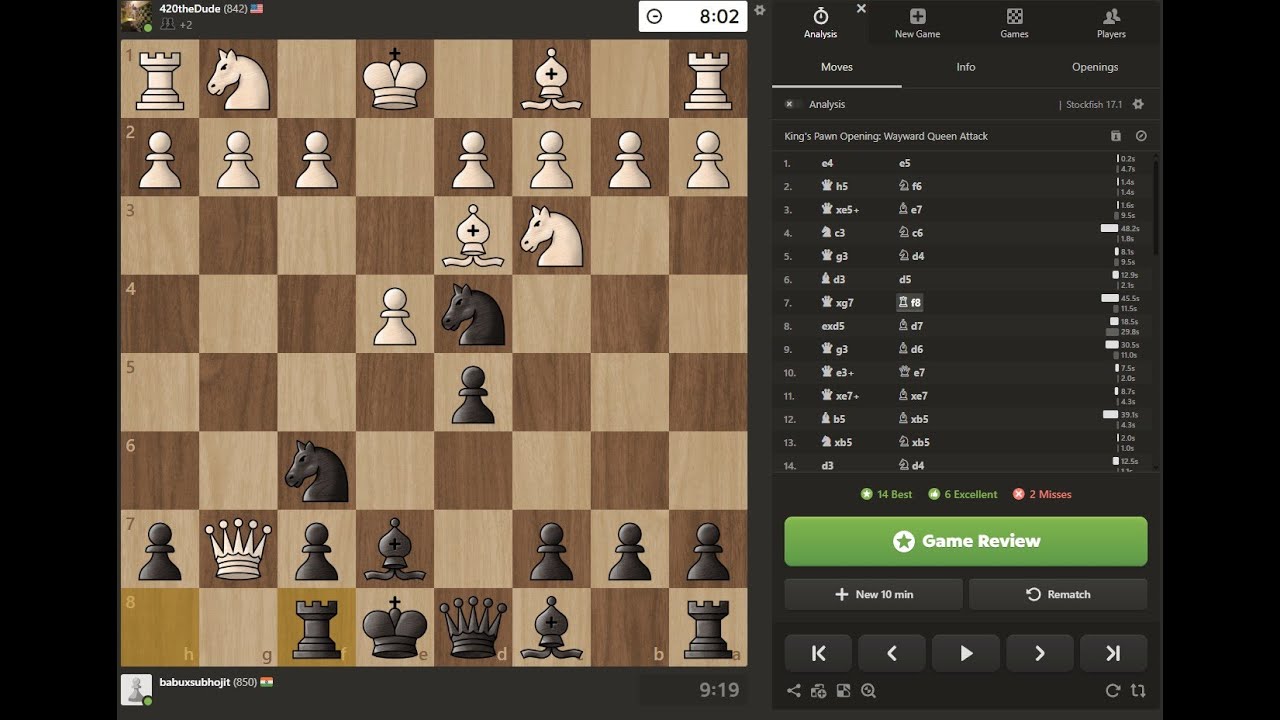This screenshot has width=1280, height=720.
Task: Open the self-analysis magnifier icon
Action: click(x=868, y=690)
